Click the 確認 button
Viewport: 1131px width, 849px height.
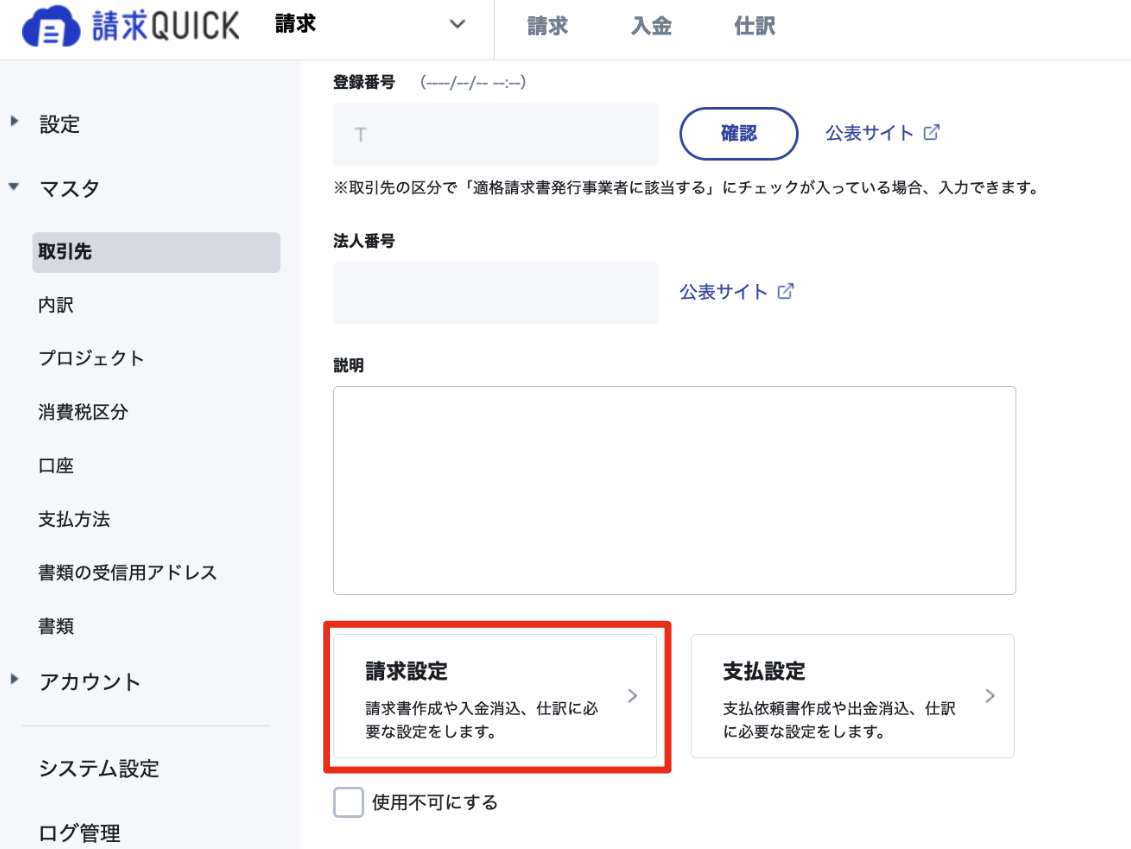[739, 133]
